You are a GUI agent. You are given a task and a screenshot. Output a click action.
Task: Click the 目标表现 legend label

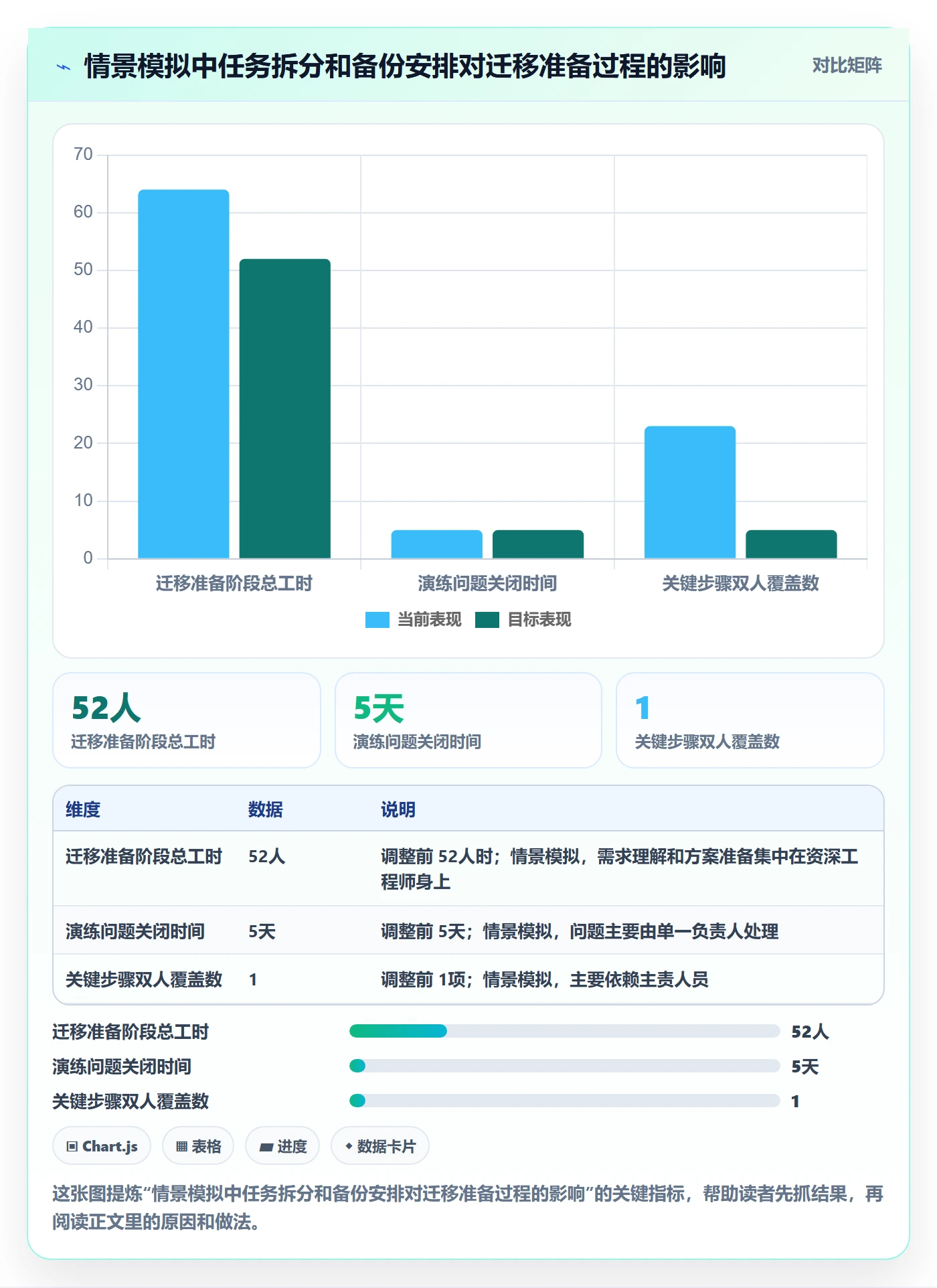[539, 620]
